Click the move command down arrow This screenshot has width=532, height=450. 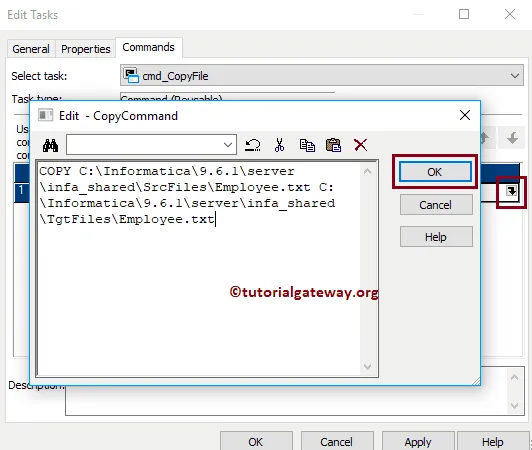pos(512,138)
